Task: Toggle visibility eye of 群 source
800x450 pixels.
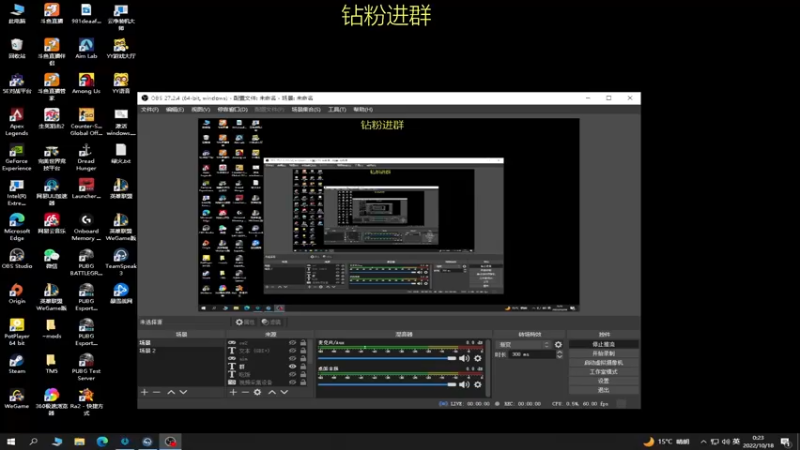Action: click(292, 366)
